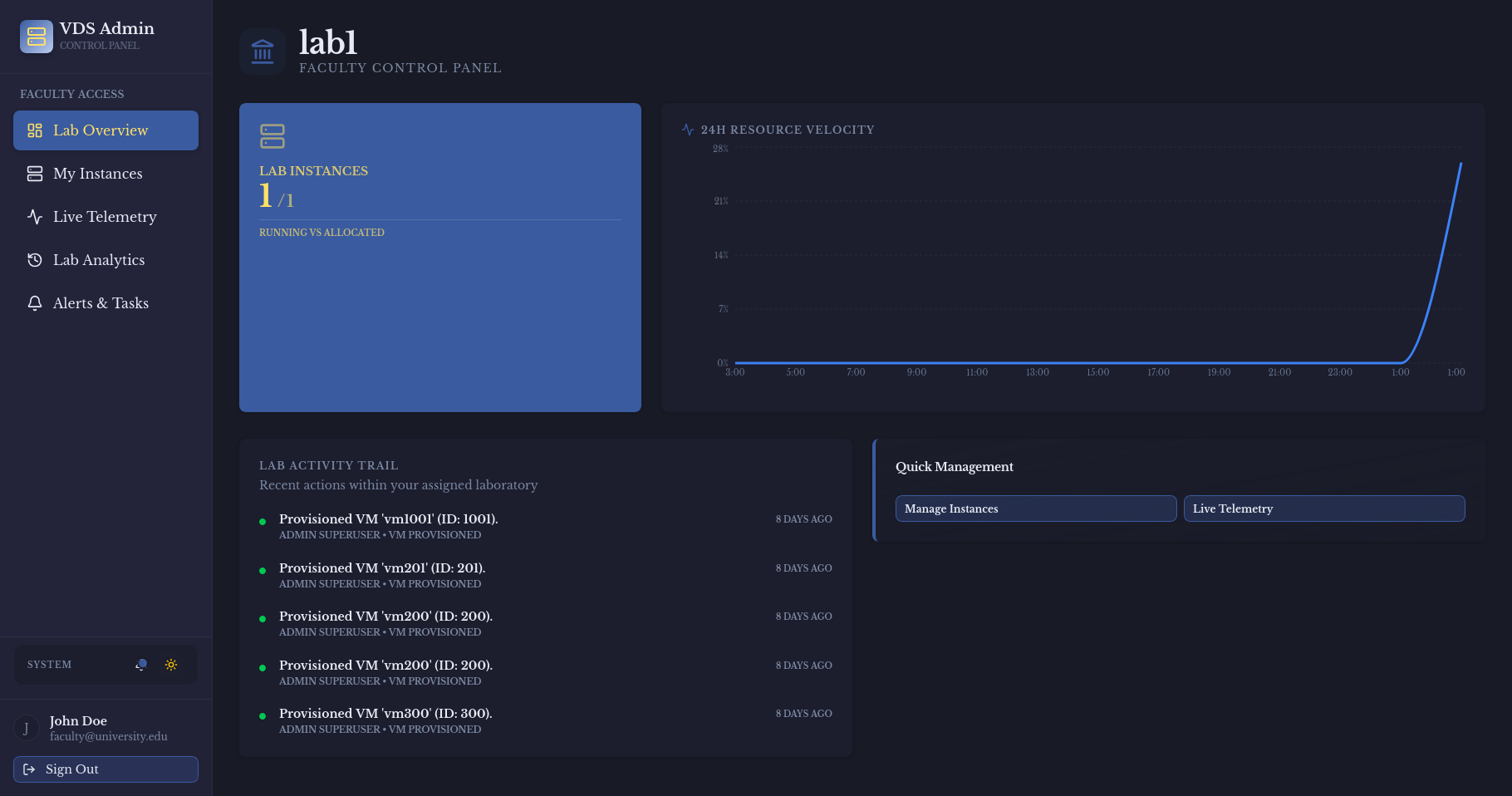Click the lab1 institution building icon
1512x796 pixels.
click(263, 52)
